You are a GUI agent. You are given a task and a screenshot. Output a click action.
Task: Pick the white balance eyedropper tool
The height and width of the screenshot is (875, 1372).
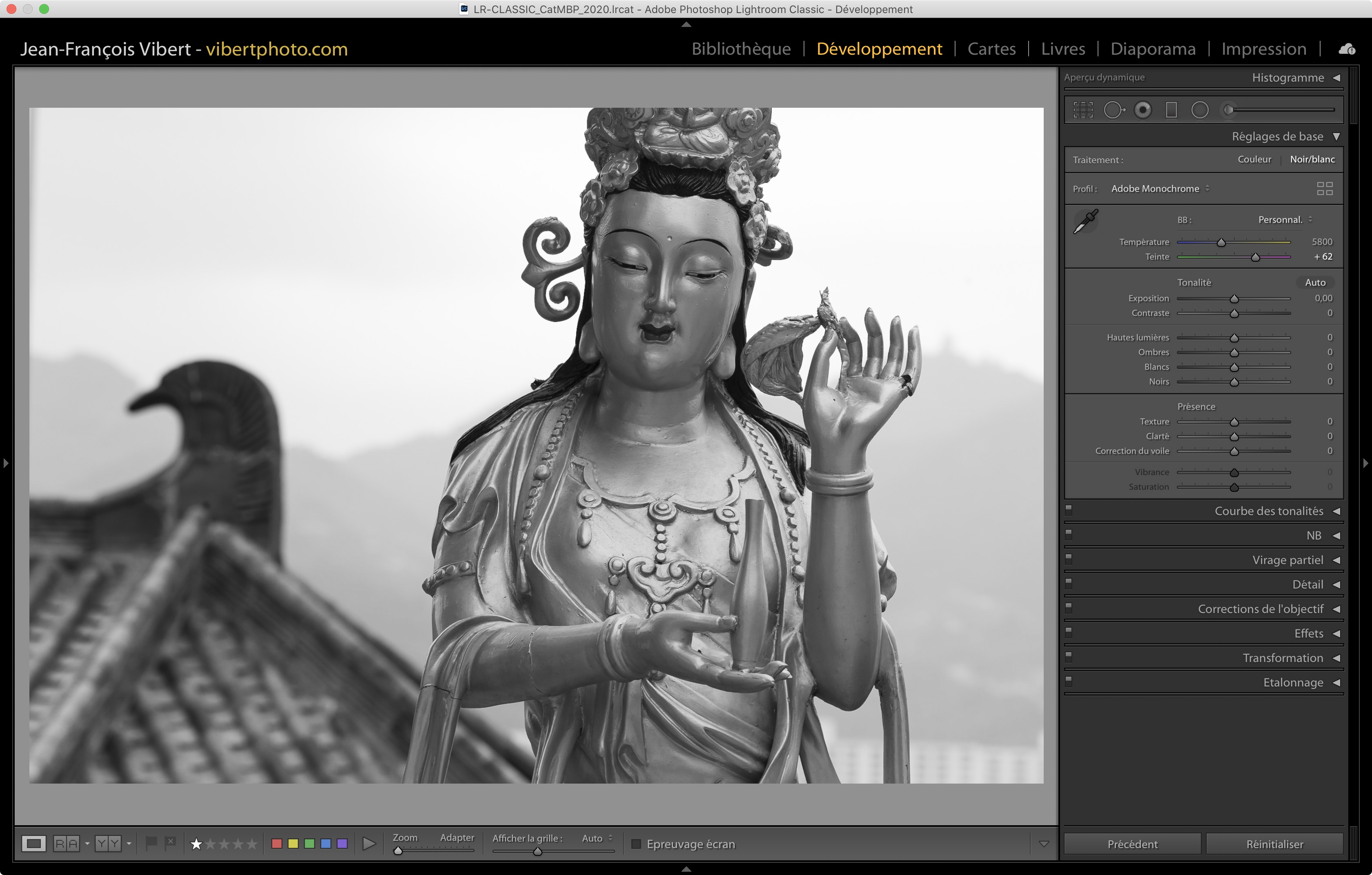coord(1086,222)
